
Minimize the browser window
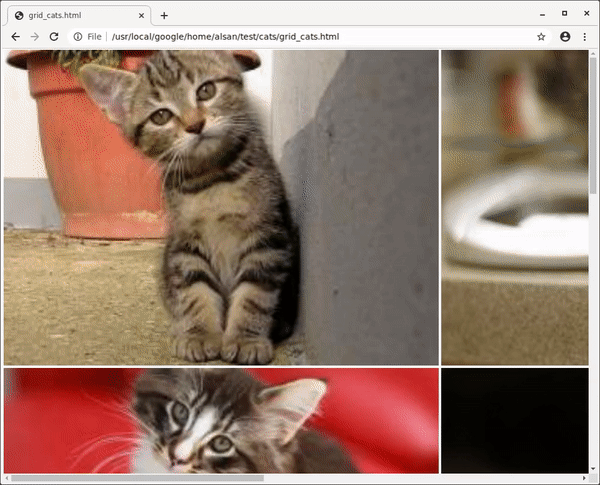click(542, 15)
